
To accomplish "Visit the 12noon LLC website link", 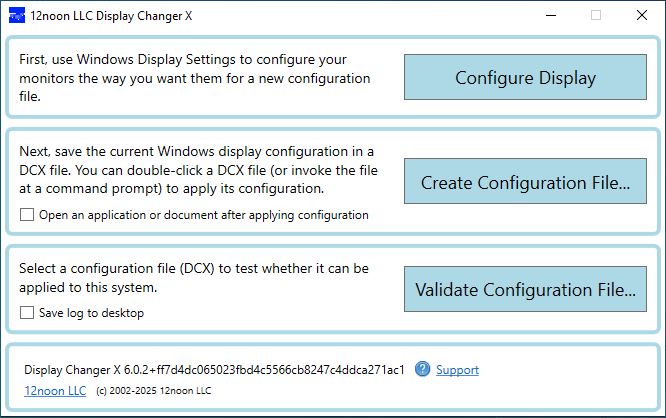I will [x=55, y=390].
